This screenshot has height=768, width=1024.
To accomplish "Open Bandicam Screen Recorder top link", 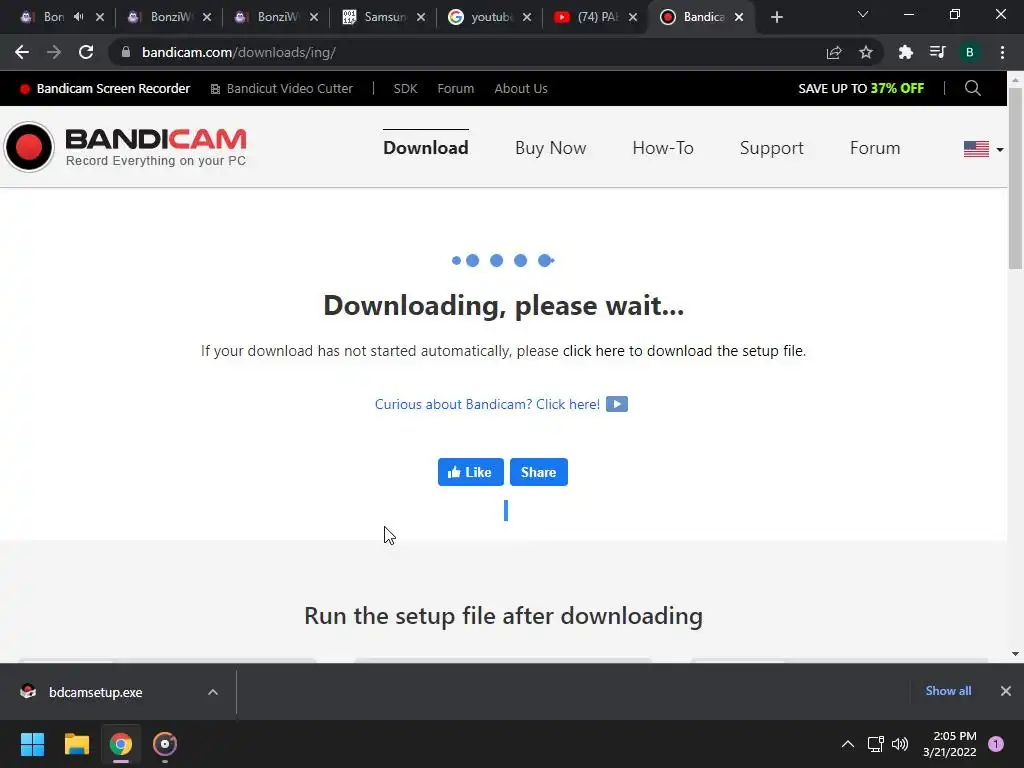I will (105, 89).
